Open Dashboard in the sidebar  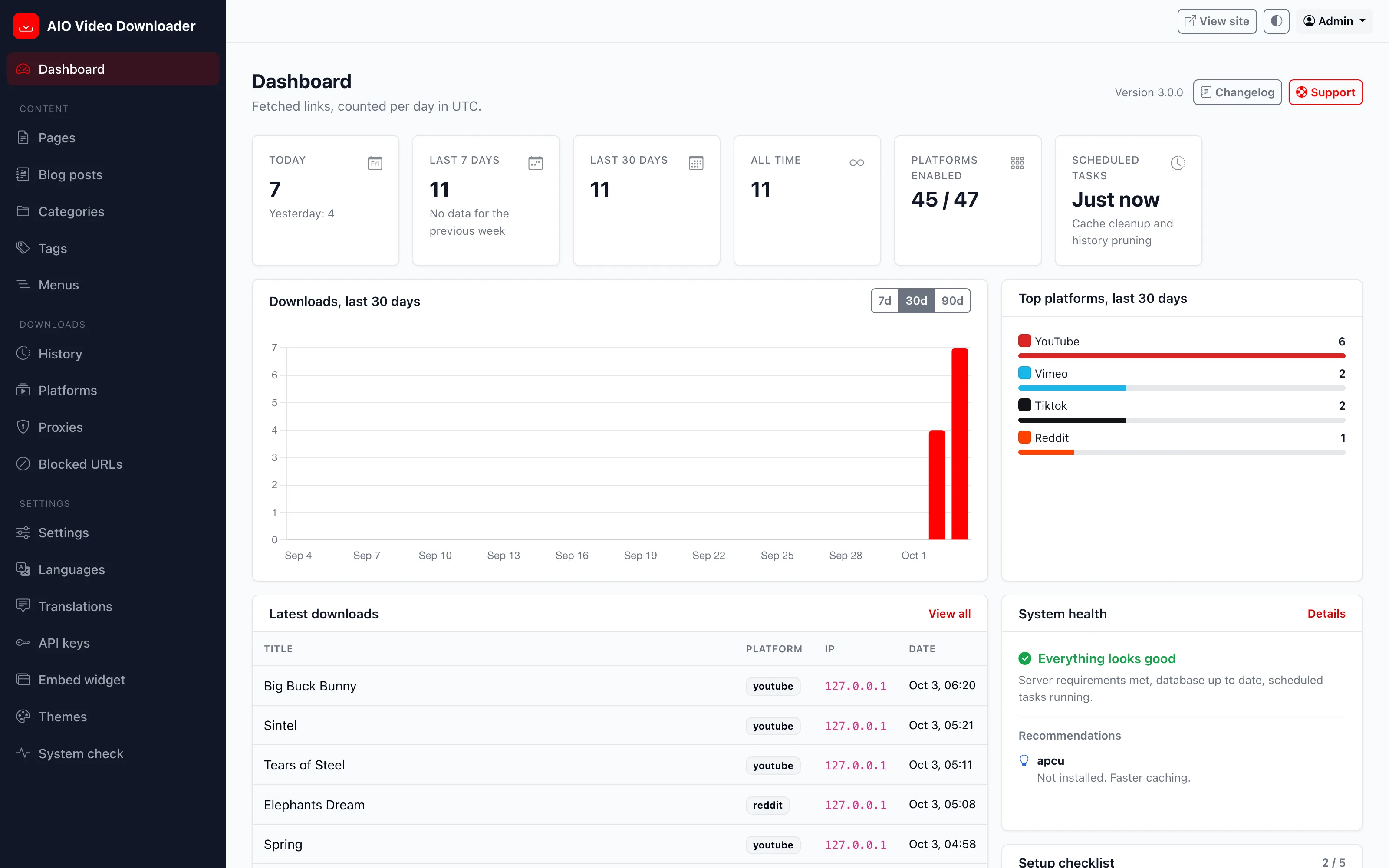(112, 69)
